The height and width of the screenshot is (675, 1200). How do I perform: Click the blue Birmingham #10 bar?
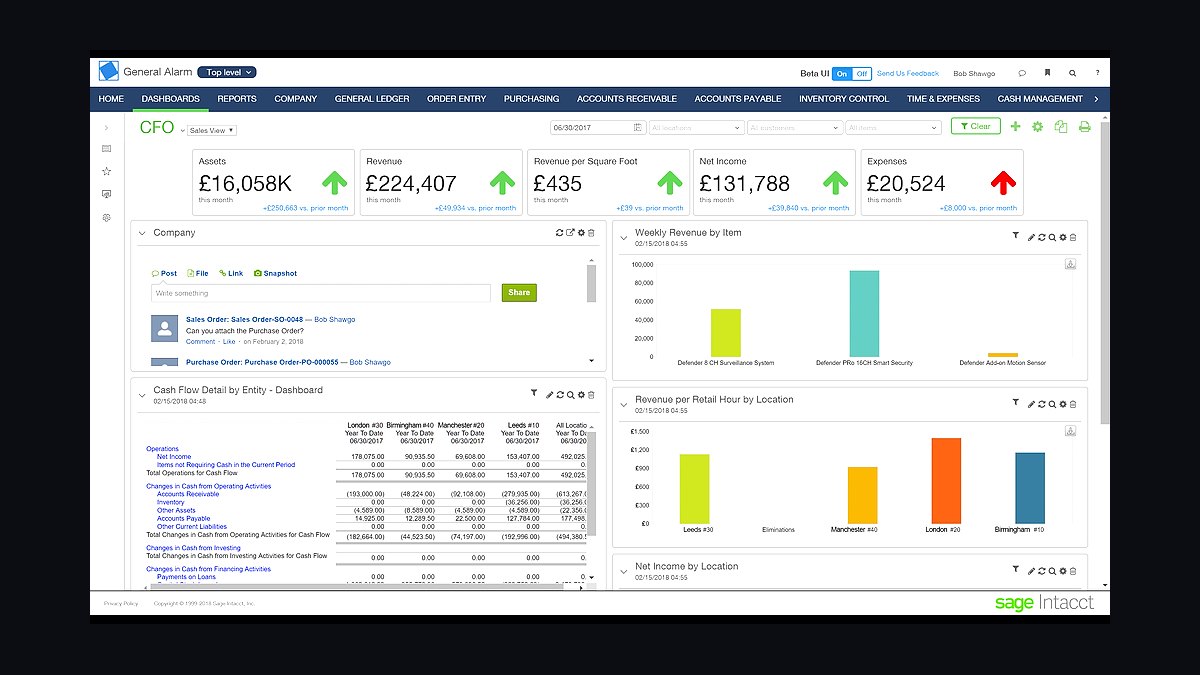point(1030,488)
